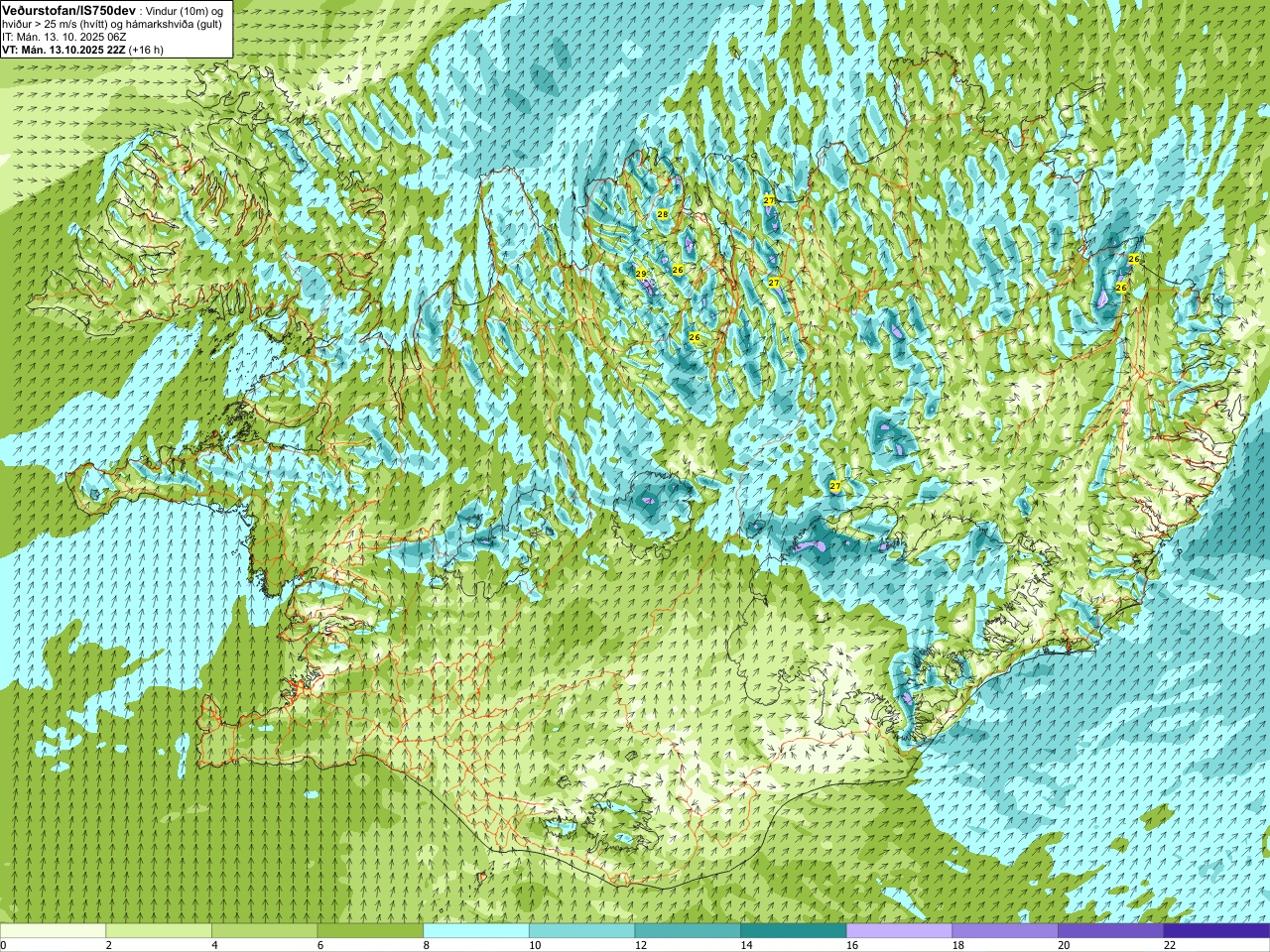Select the 16–18 m/s lavender legend swatch
The image size is (1270, 952).
coord(899,931)
